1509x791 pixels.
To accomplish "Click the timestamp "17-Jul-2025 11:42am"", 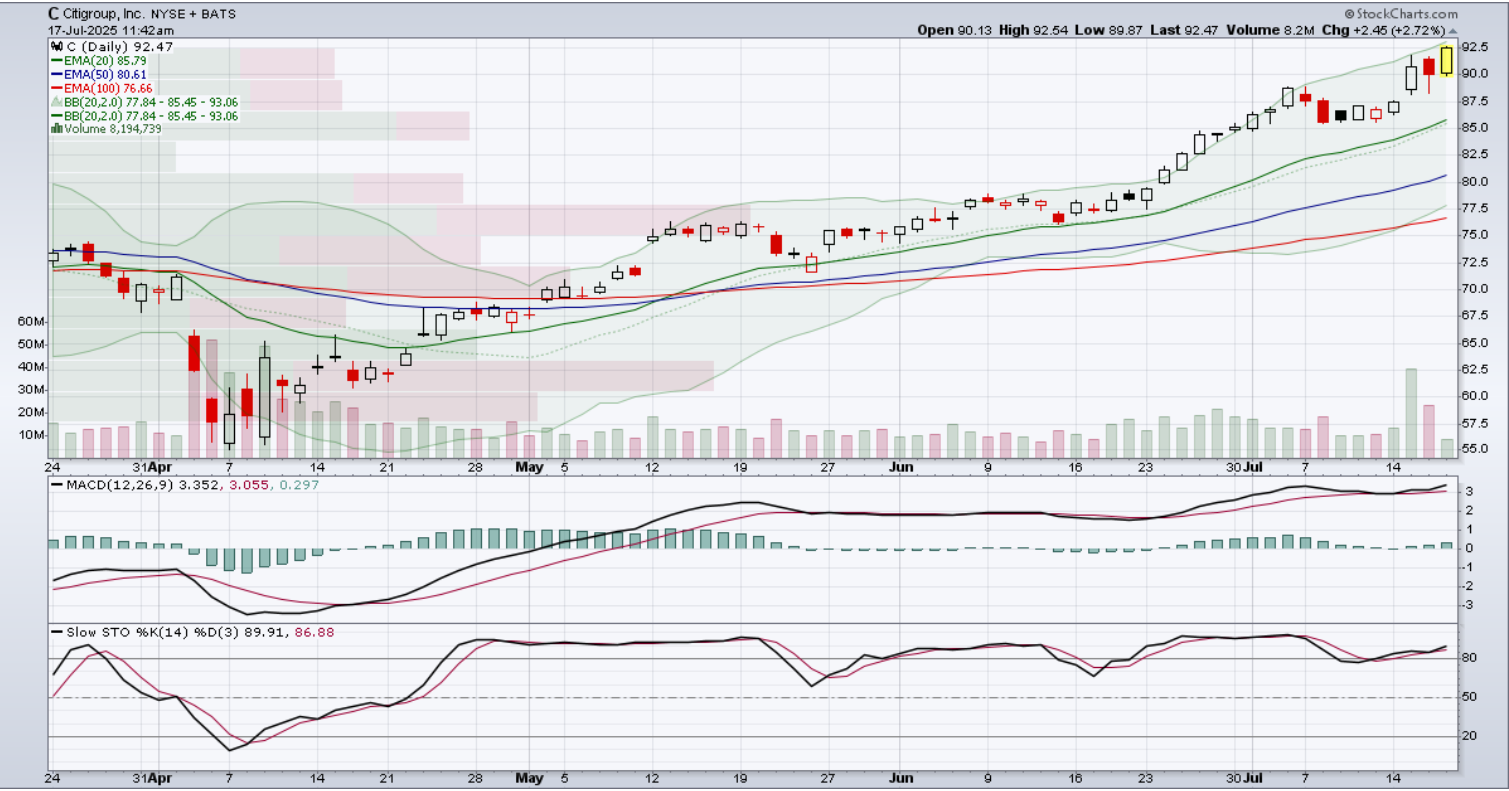I will point(110,30).
